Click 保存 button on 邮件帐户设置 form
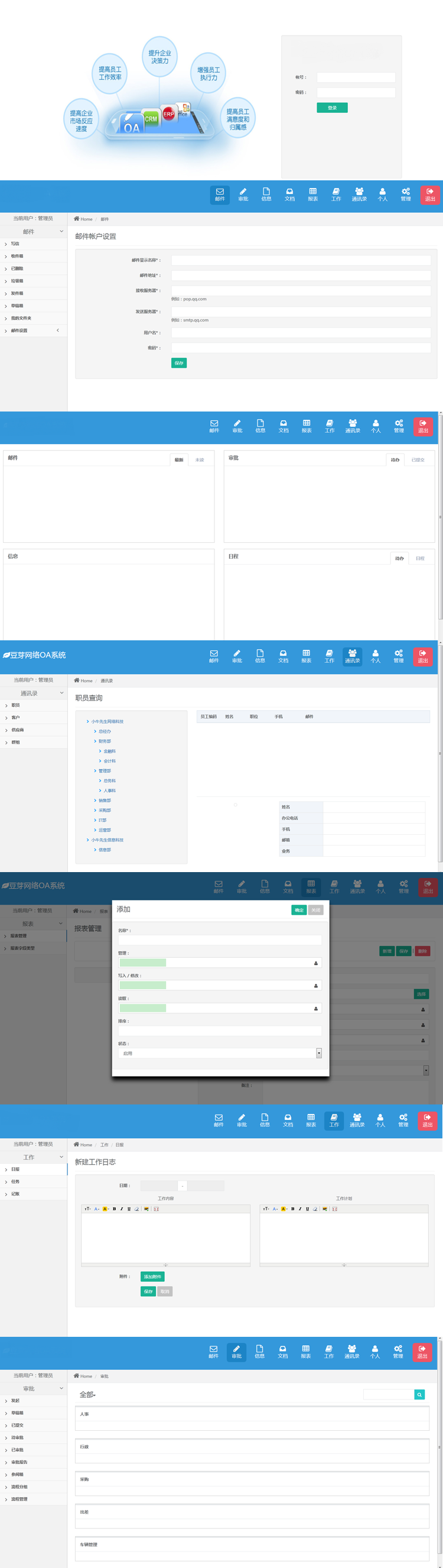This screenshot has width=443, height=1568. 178,363
